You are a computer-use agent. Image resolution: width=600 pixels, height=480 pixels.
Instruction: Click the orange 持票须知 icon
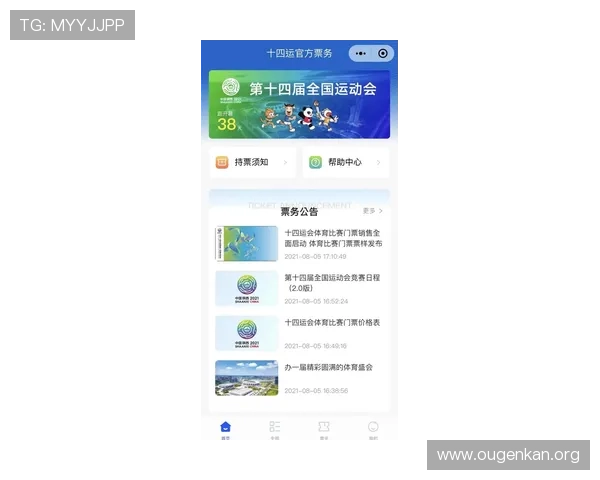click(x=222, y=162)
